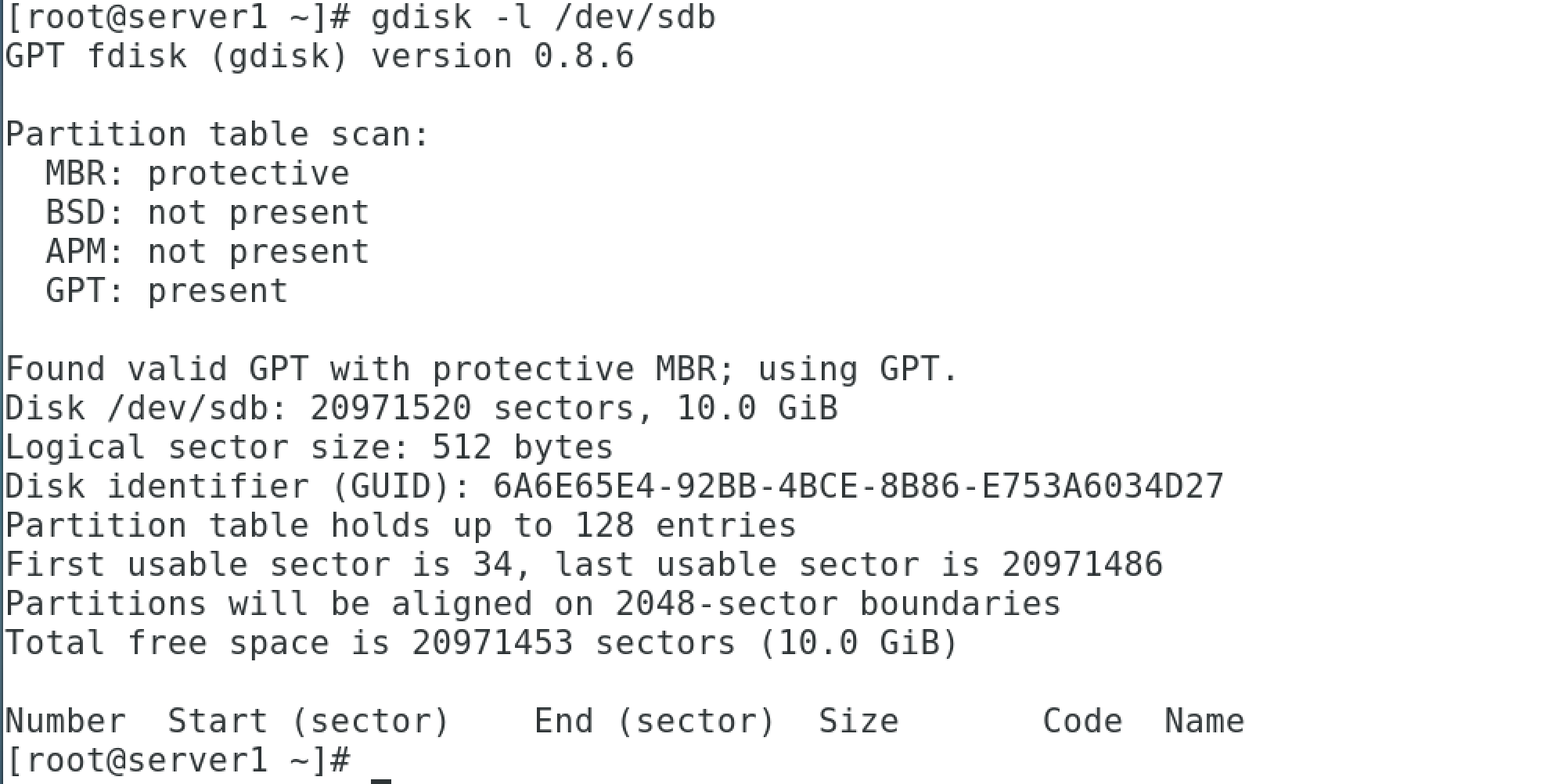Click the 'Start (sector)' column header
Image resolution: width=1562 pixels, height=784 pixels.
[x=309, y=721]
